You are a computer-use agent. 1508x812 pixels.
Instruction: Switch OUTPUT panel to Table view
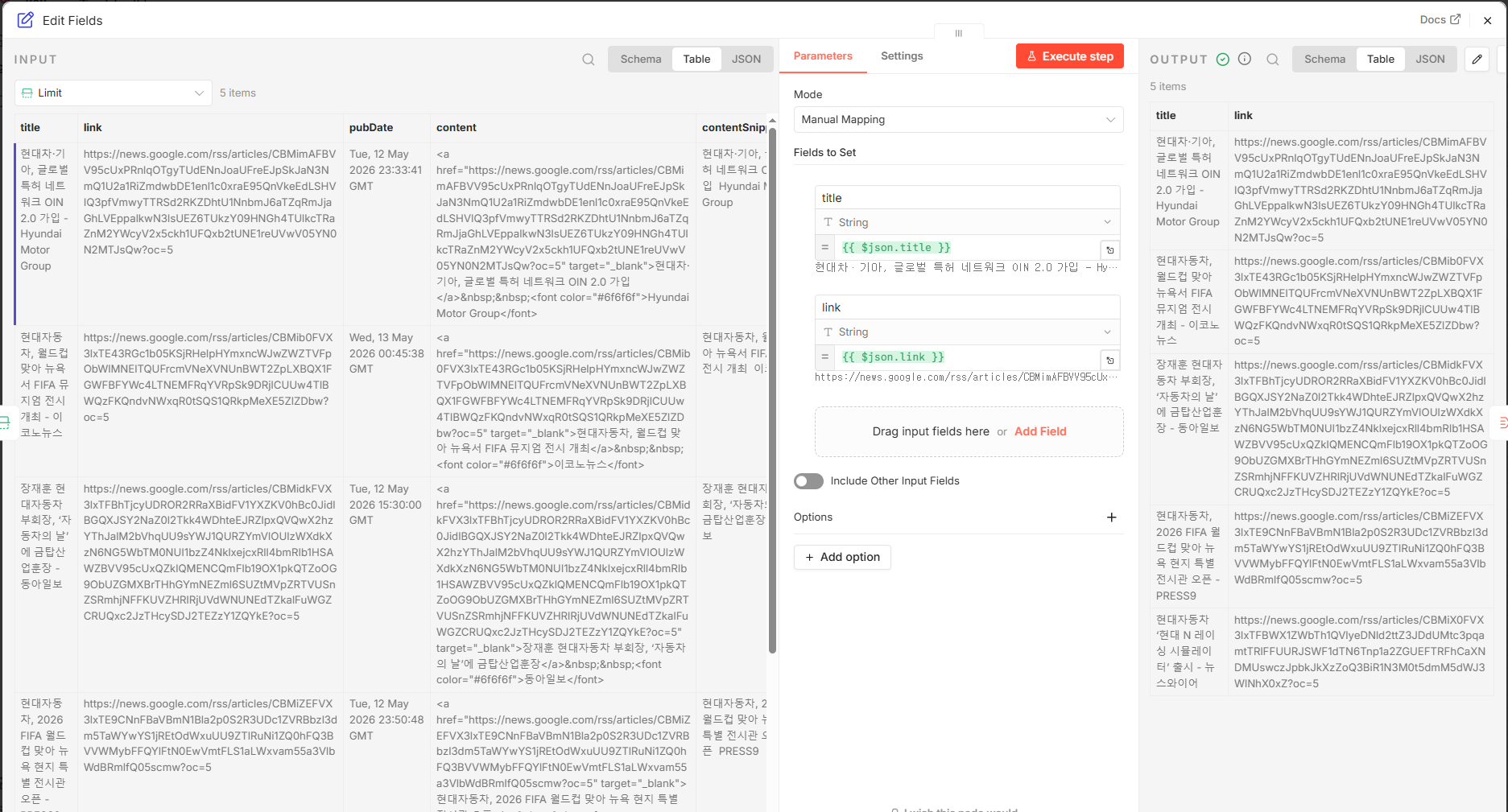tap(1380, 60)
